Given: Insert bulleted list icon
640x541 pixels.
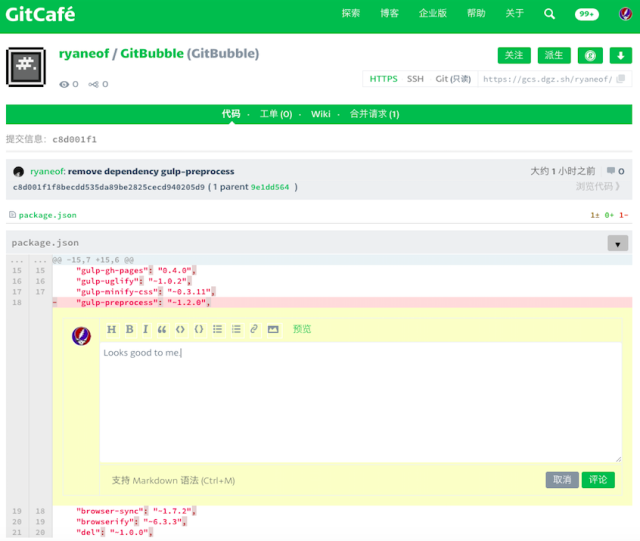Looking at the screenshot, I should (x=218, y=329).
